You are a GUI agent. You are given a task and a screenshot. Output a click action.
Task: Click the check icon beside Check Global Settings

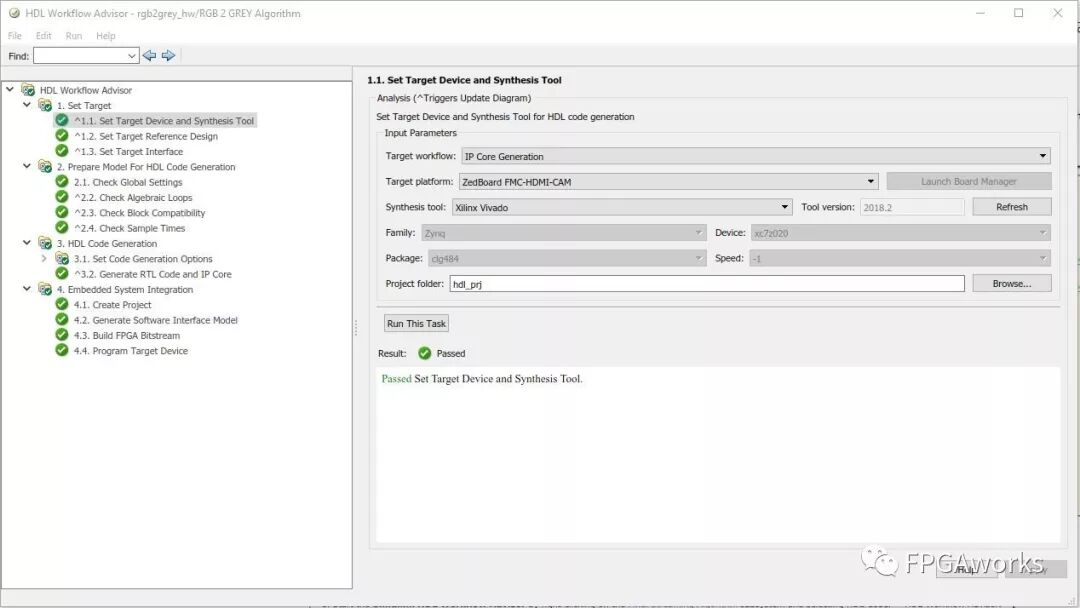(x=62, y=182)
